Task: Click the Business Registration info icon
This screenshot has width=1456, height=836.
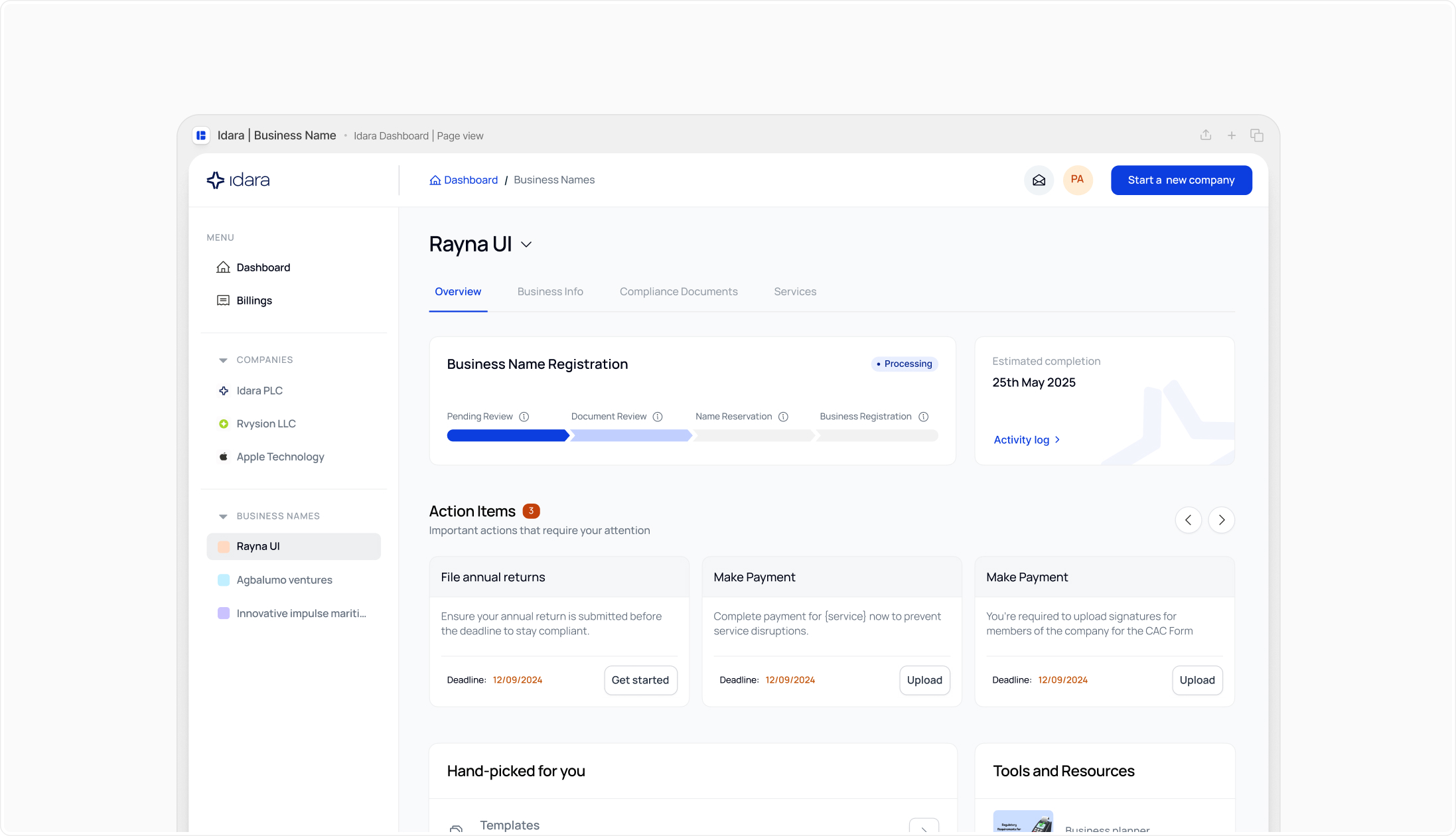Action: tap(923, 417)
